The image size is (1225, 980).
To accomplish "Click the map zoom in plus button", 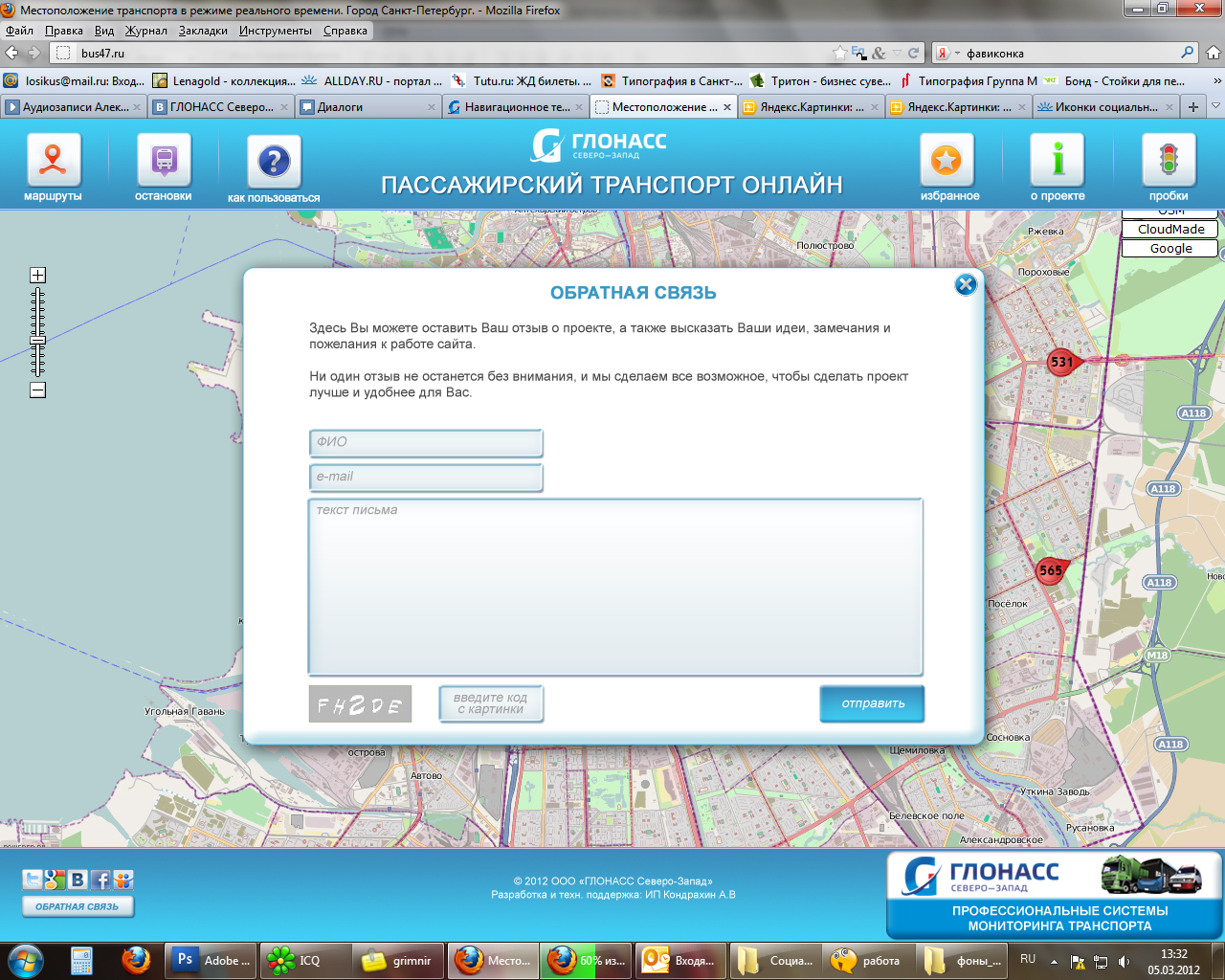I will coord(37,276).
